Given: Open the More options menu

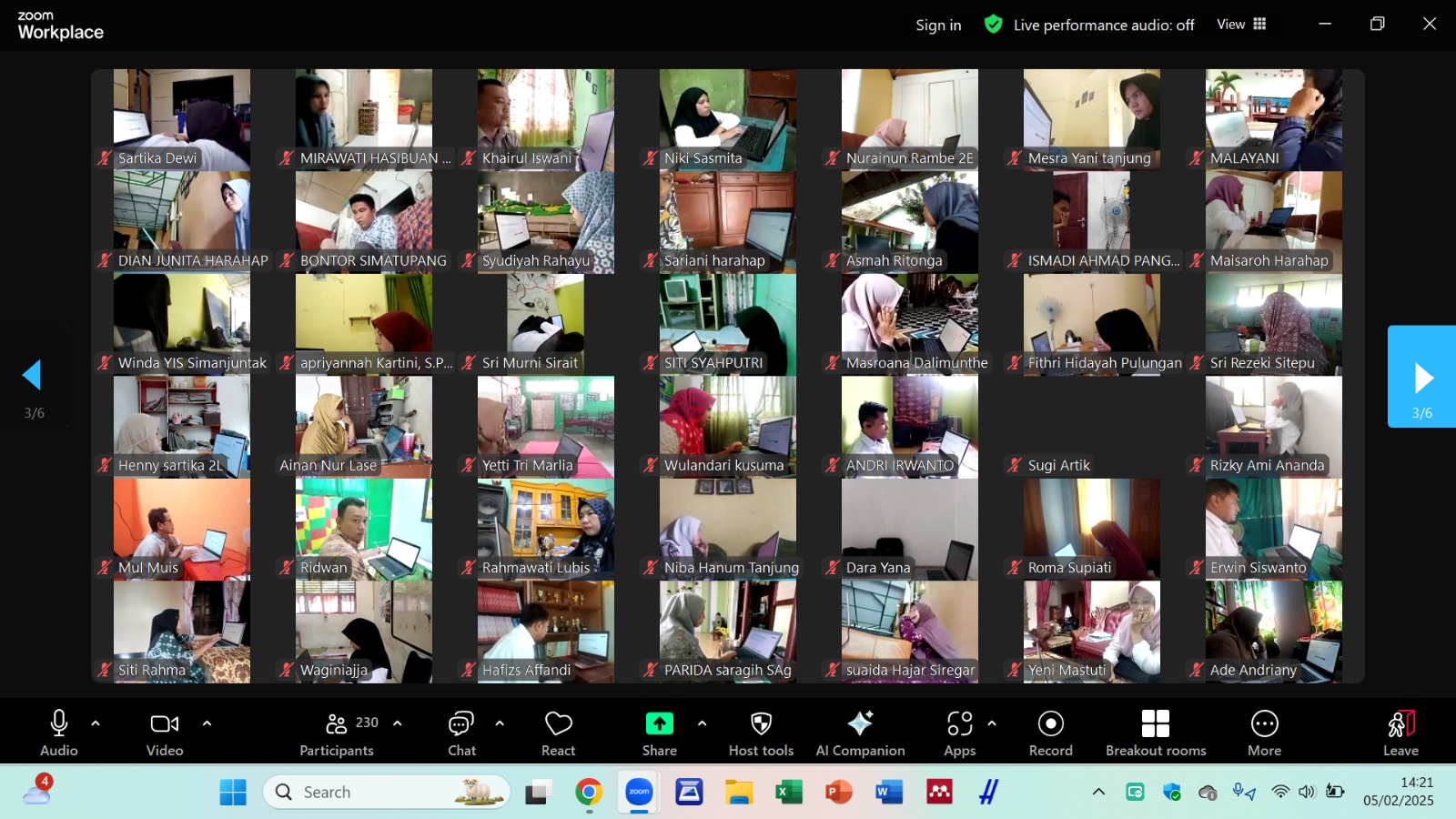Looking at the screenshot, I should [x=1265, y=733].
